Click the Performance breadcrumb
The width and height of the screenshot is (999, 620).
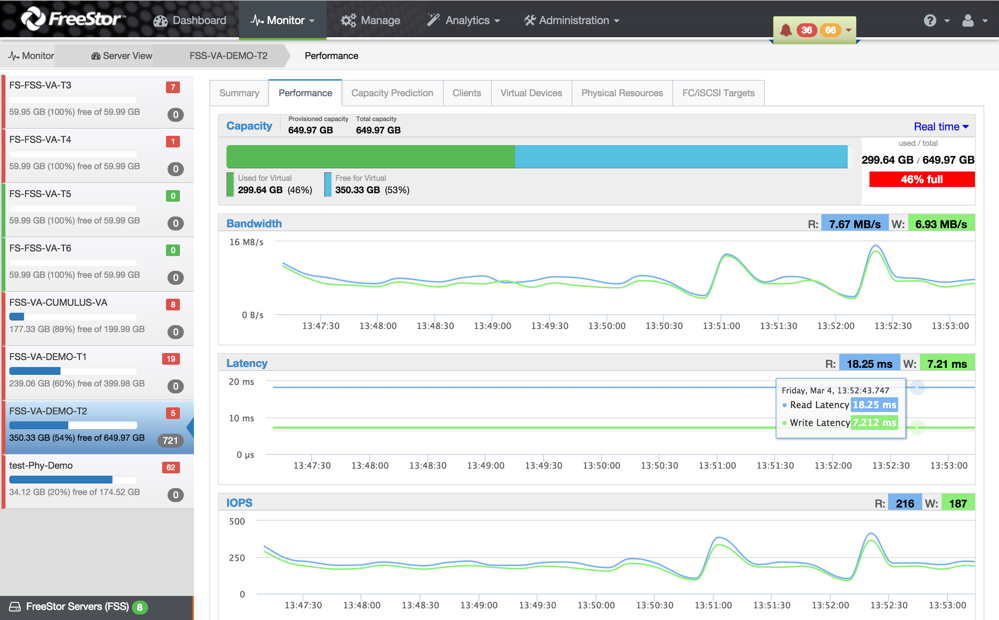331,55
